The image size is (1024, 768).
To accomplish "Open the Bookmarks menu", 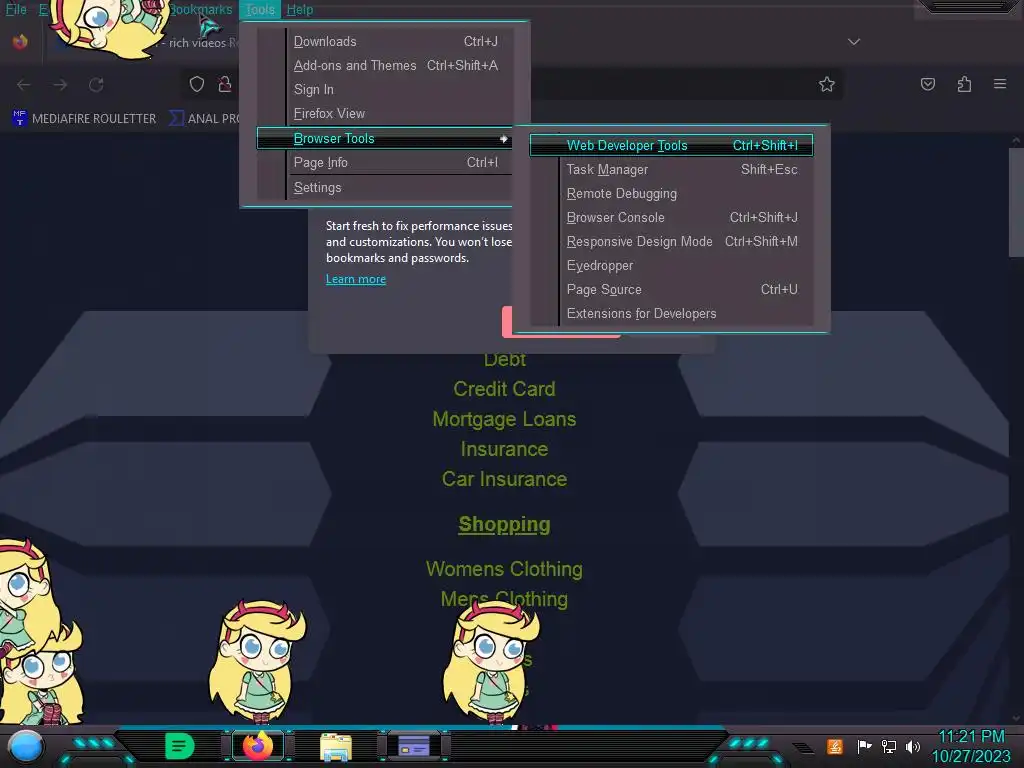I will [201, 9].
